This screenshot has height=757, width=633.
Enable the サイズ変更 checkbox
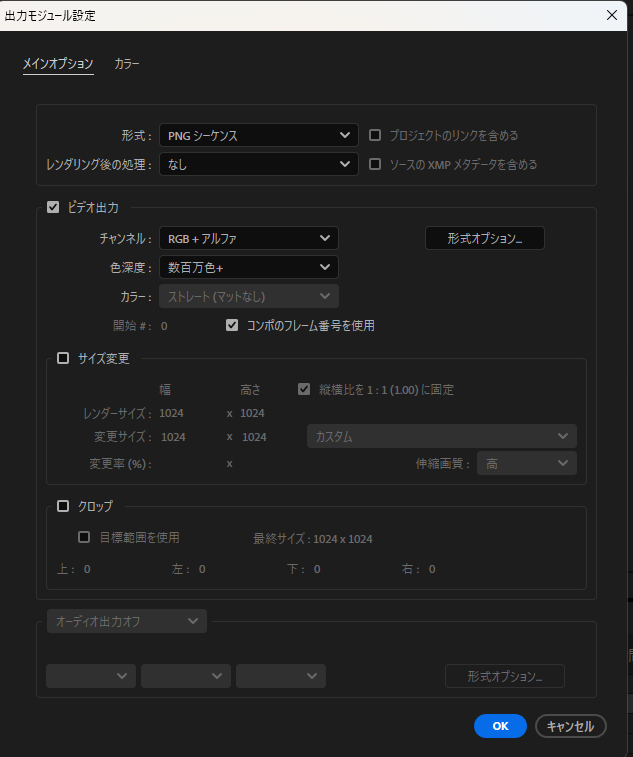click(63, 358)
